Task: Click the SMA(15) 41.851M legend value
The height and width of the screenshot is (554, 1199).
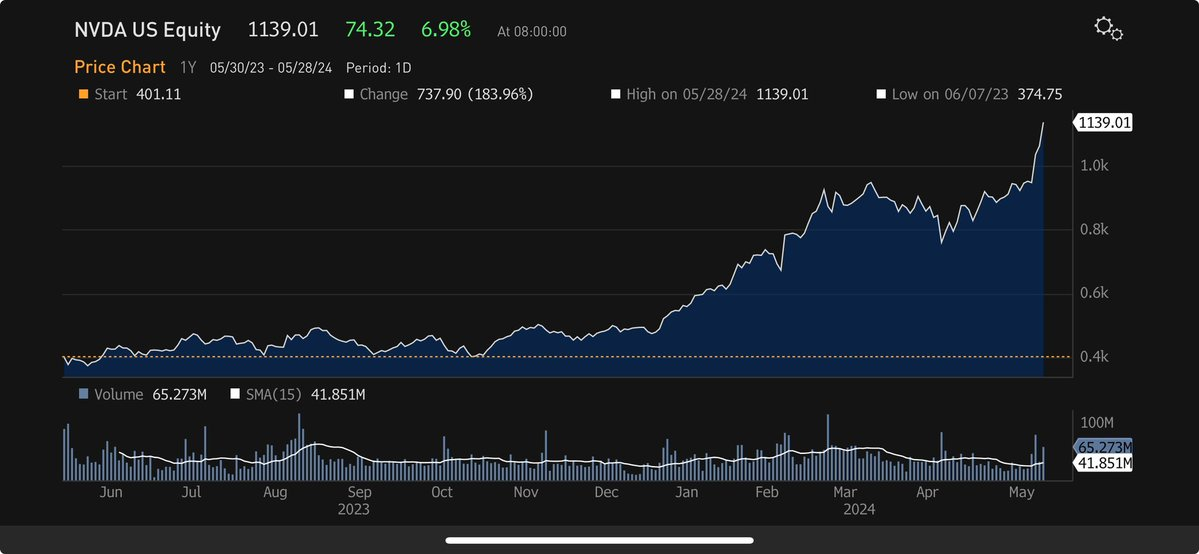Action: pyautogui.click(x=338, y=395)
